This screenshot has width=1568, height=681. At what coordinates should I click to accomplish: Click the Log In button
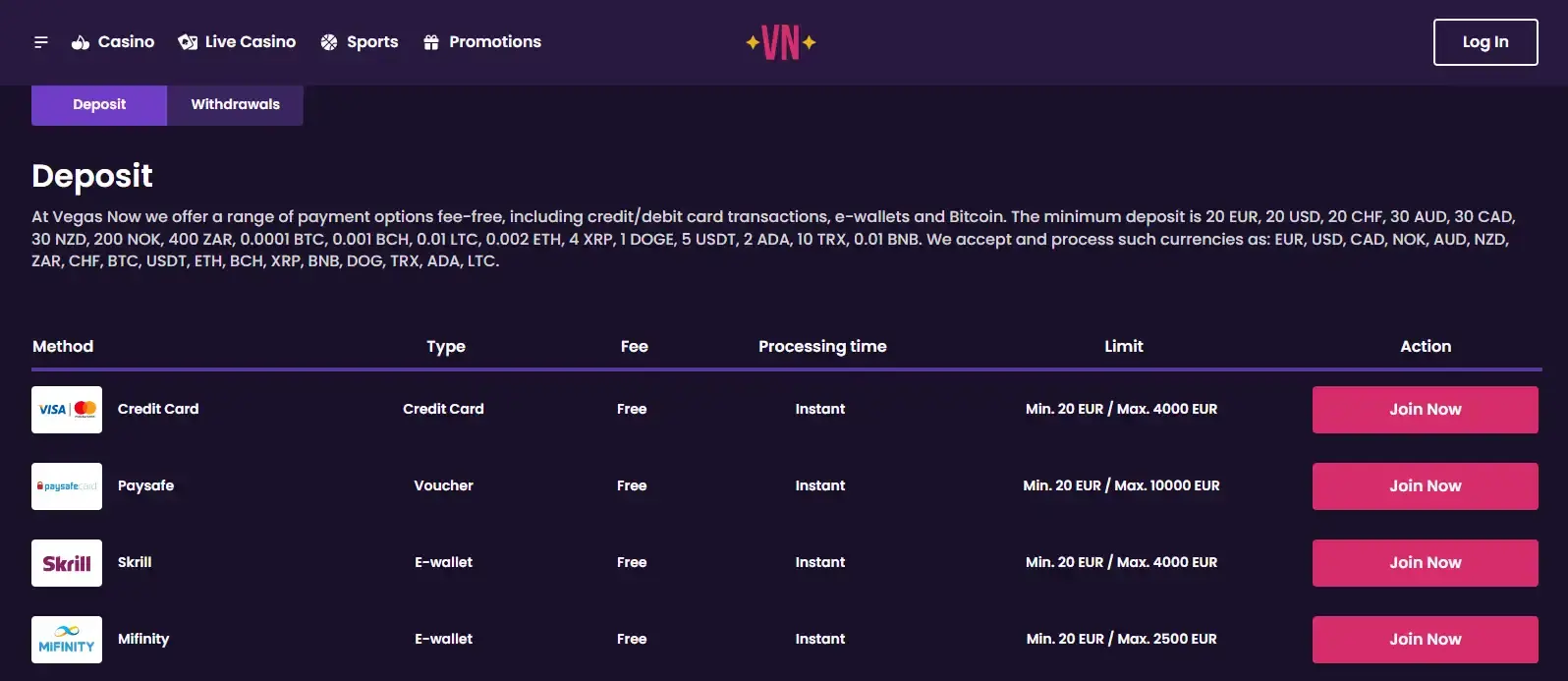tap(1485, 42)
